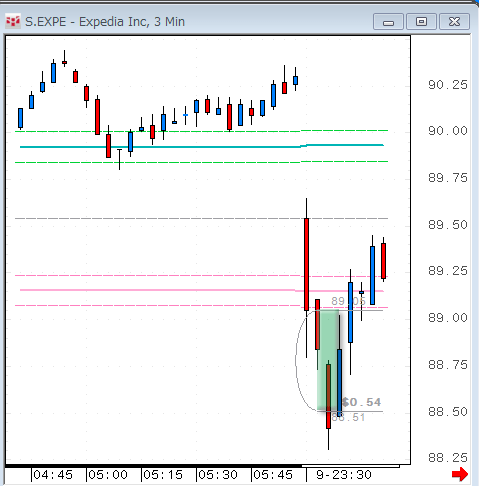Image resolution: width=479 pixels, height=486 pixels.
Task: Click the 05:15 time axis label
Action: (163, 475)
